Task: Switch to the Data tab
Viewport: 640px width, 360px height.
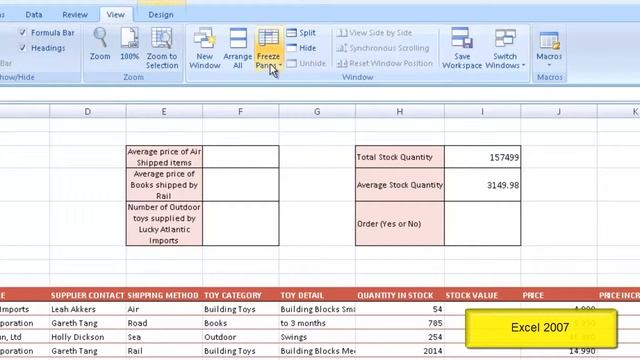Action: tap(33, 15)
